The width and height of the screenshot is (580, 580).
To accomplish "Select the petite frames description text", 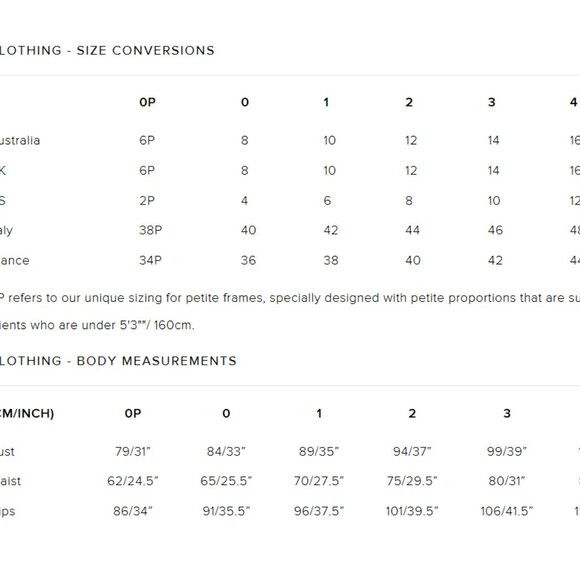I will [290, 298].
